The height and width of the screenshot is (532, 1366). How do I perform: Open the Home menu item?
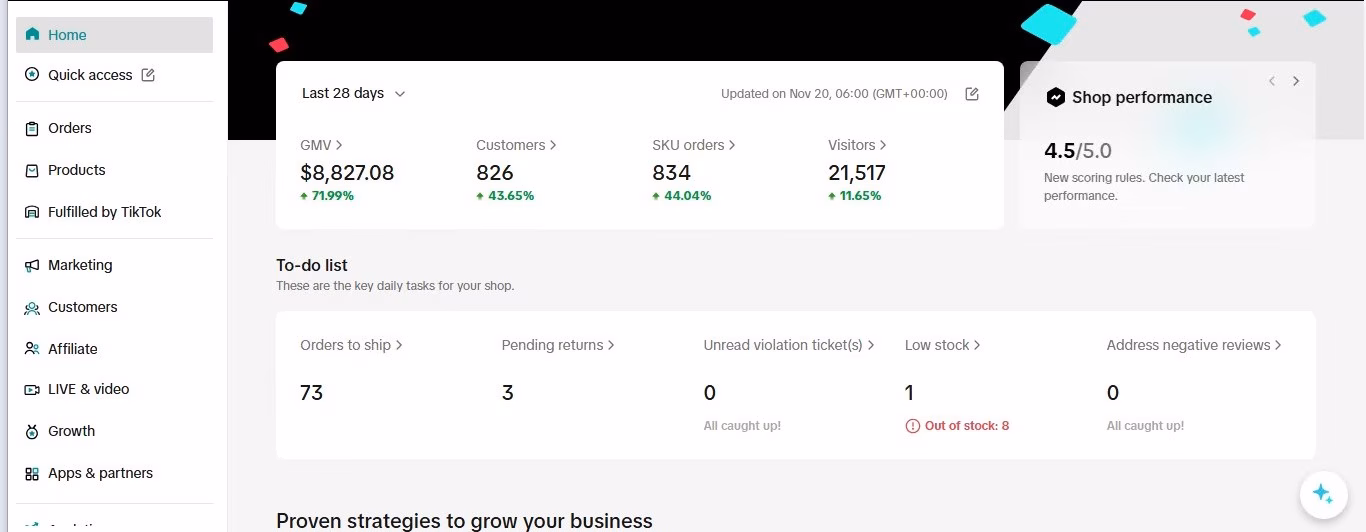click(114, 35)
